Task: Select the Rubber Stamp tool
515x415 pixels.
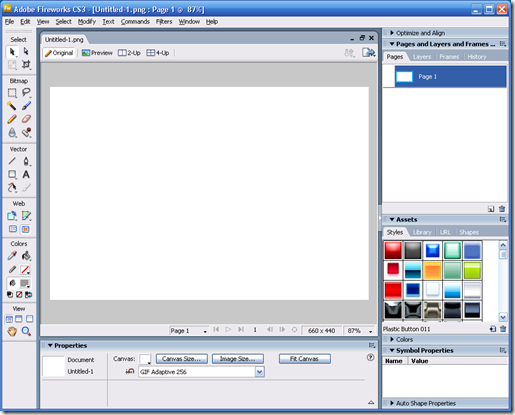Action: coord(26,132)
